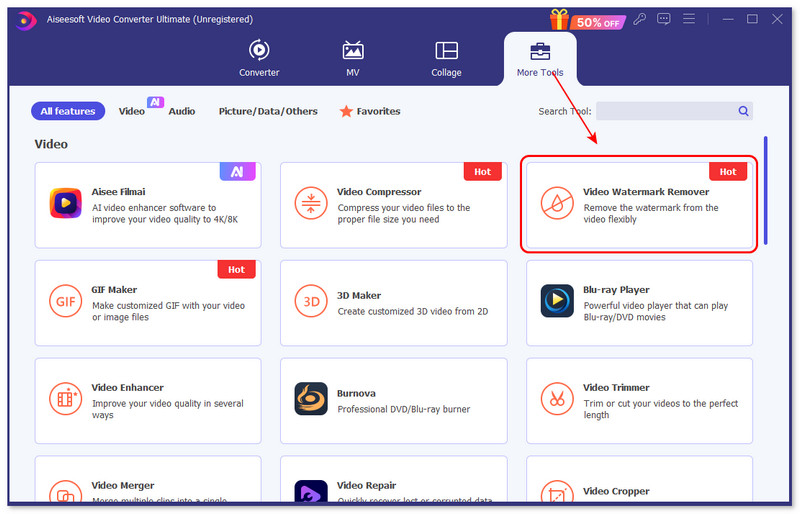Click the AI badge next to Video filter
The width and height of the screenshot is (800, 514).
pos(155,102)
